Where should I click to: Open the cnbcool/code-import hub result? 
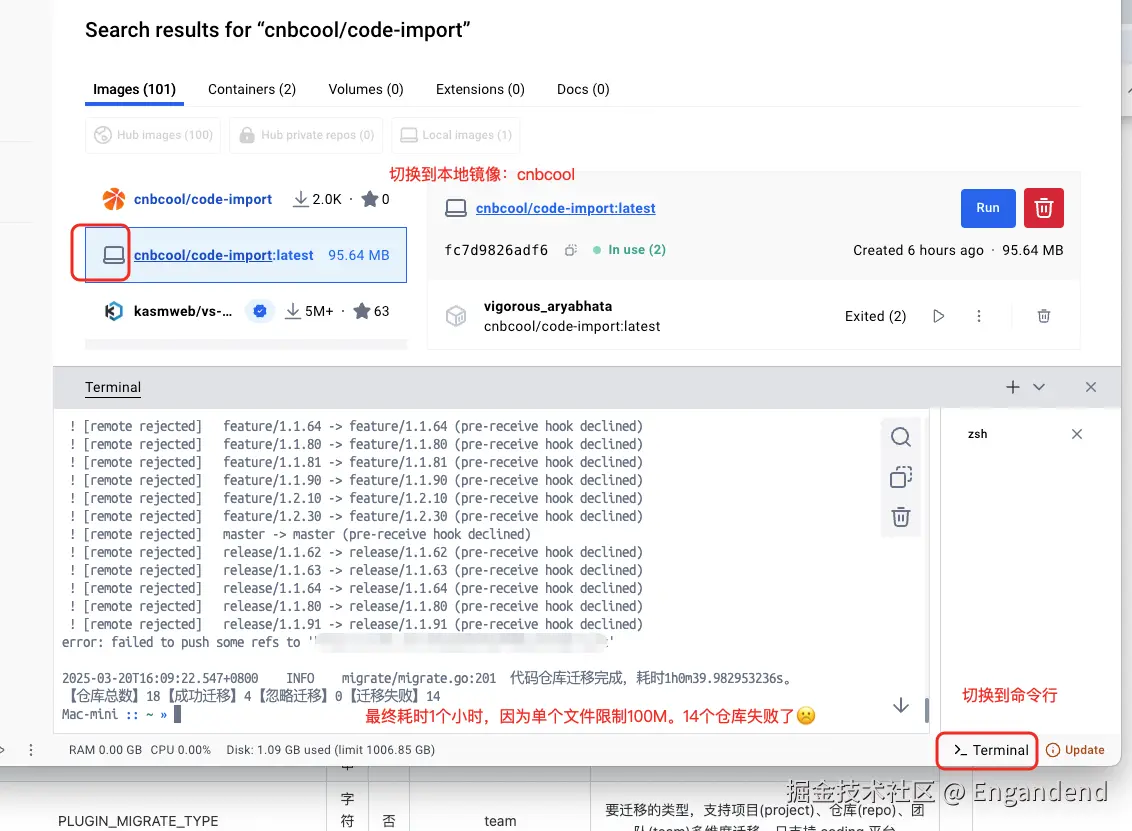point(203,199)
